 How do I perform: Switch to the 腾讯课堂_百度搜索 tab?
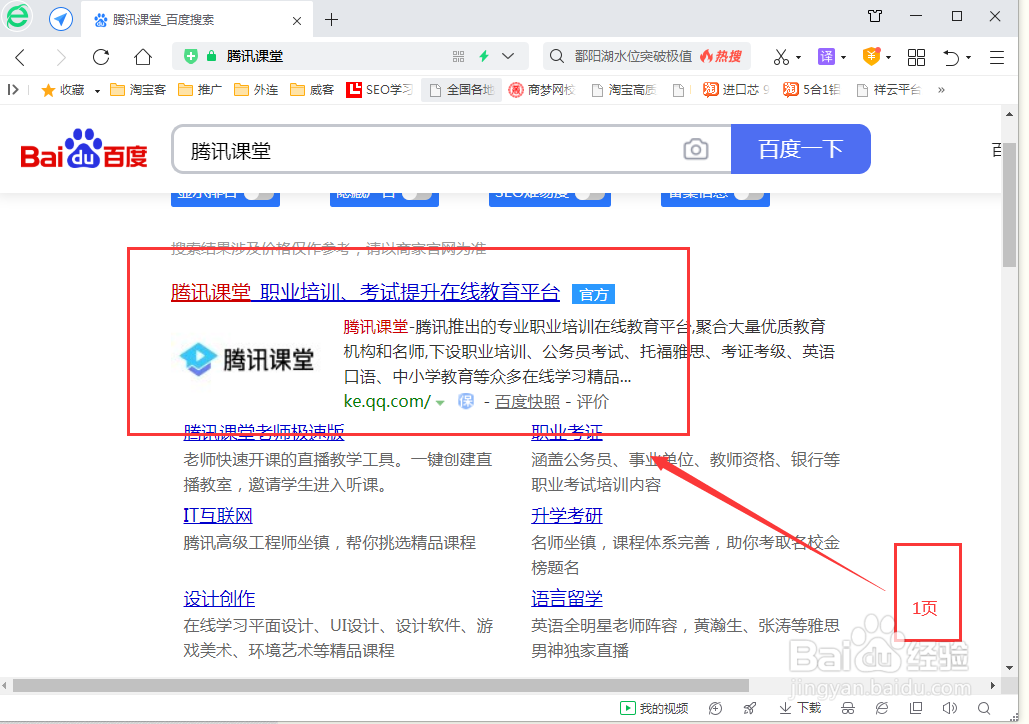[196, 20]
